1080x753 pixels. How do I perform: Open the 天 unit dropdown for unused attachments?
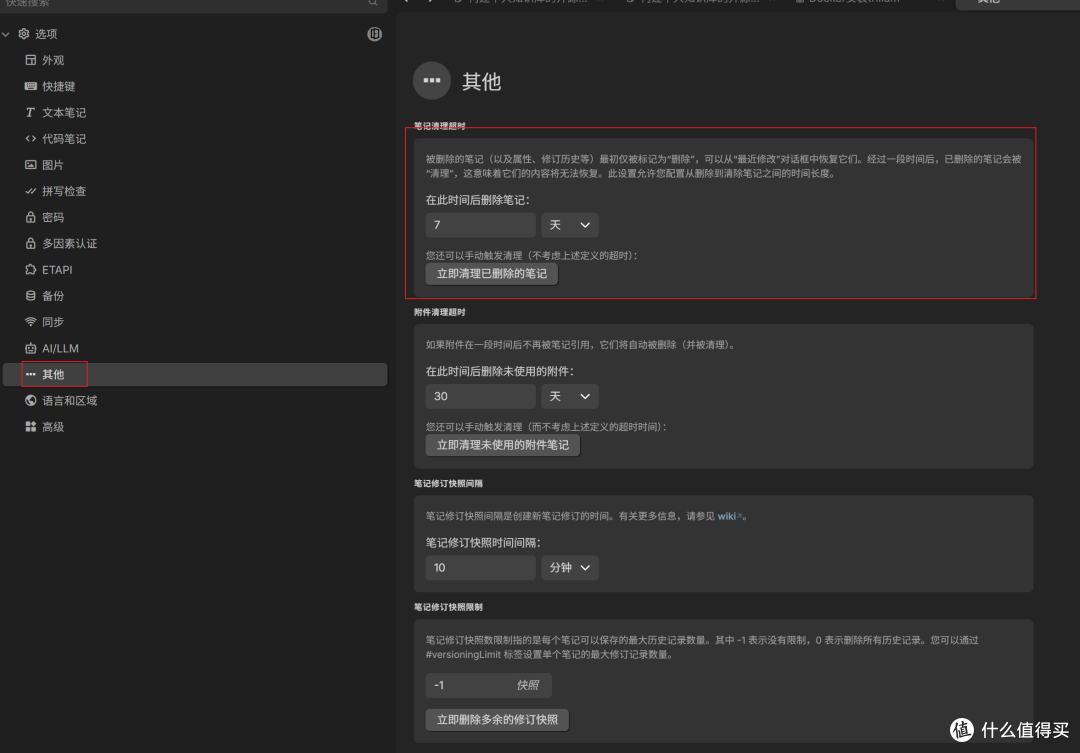click(570, 396)
